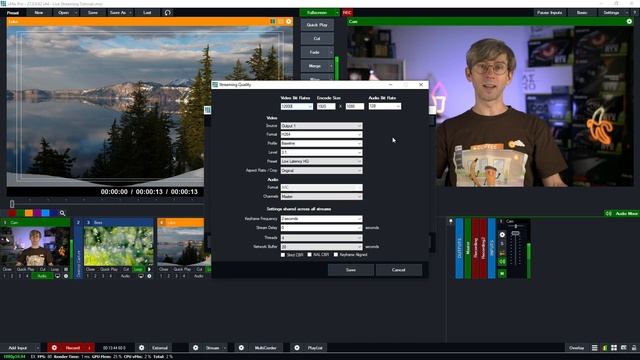Enable the Keyframe Aligned checkbox

click(336, 255)
